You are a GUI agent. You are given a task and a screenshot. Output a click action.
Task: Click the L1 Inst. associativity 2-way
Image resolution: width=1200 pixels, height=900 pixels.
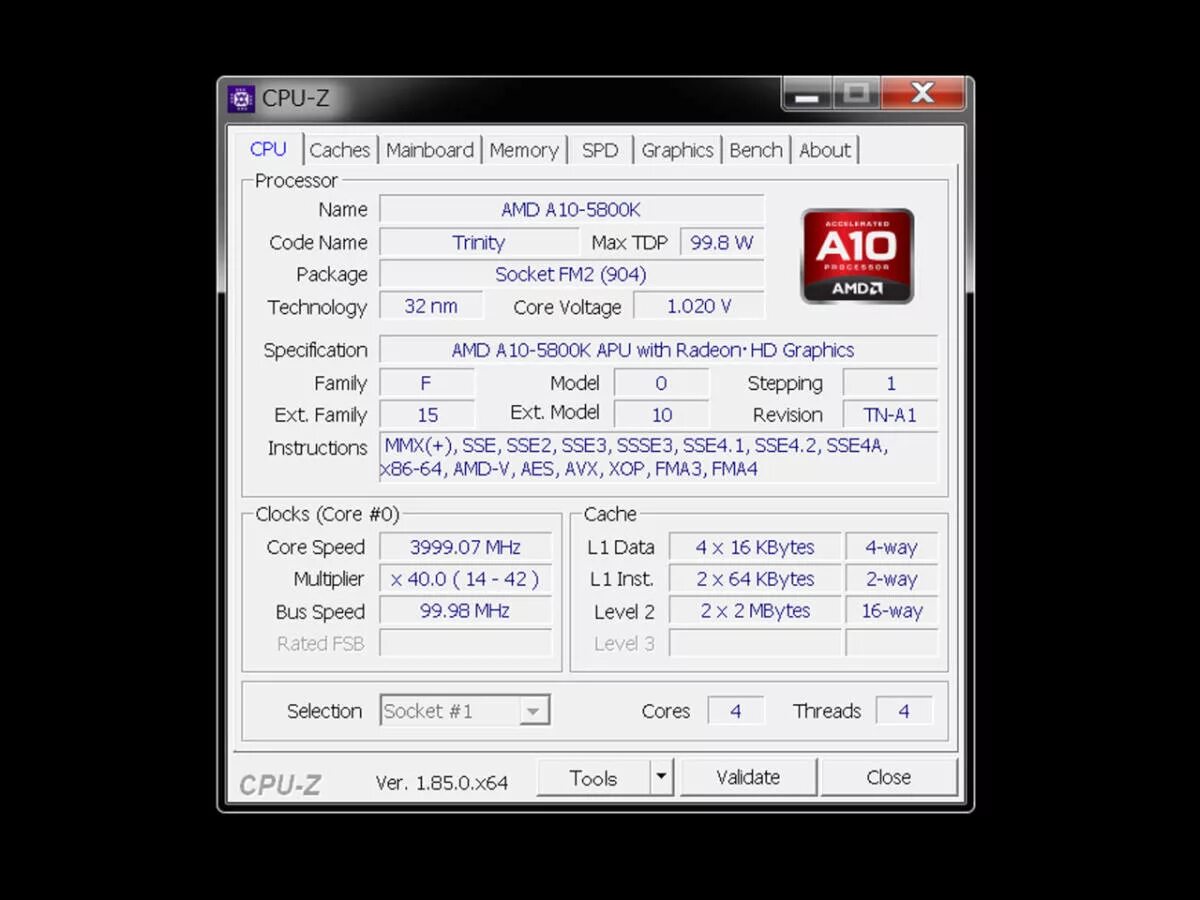[x=891, y=579]
